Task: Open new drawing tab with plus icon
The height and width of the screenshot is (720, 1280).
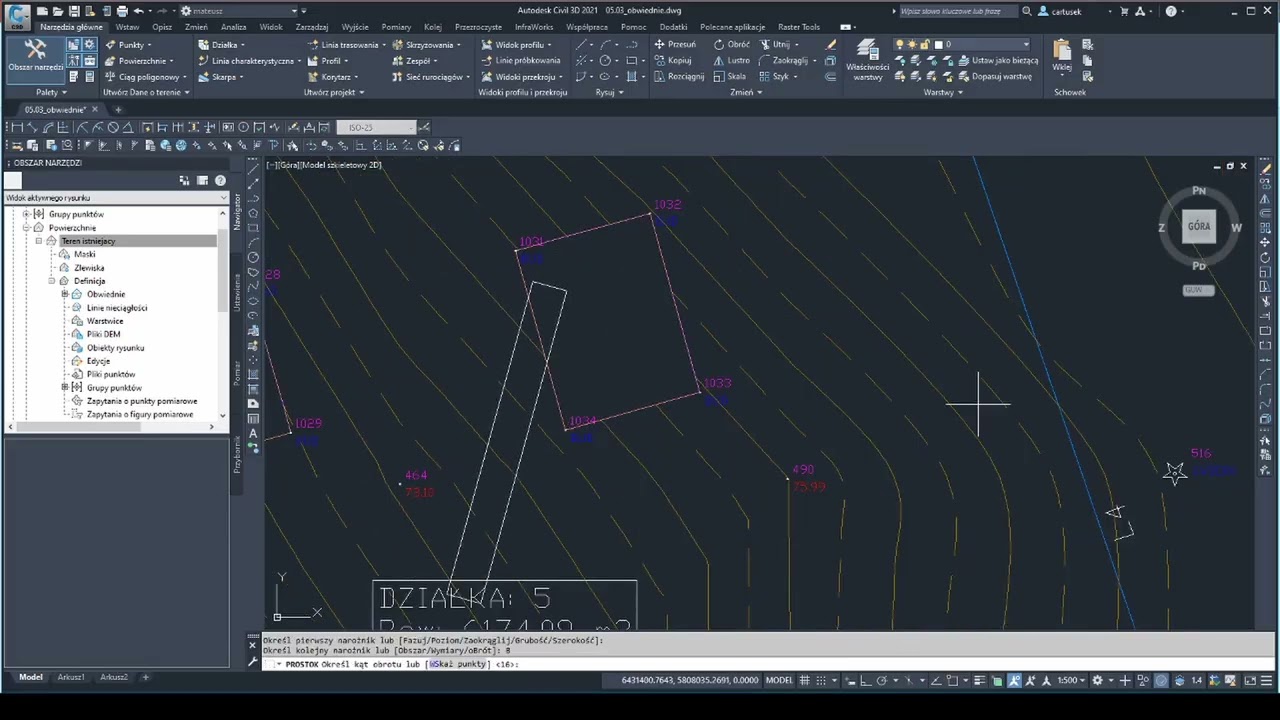Action: [117, 109]
